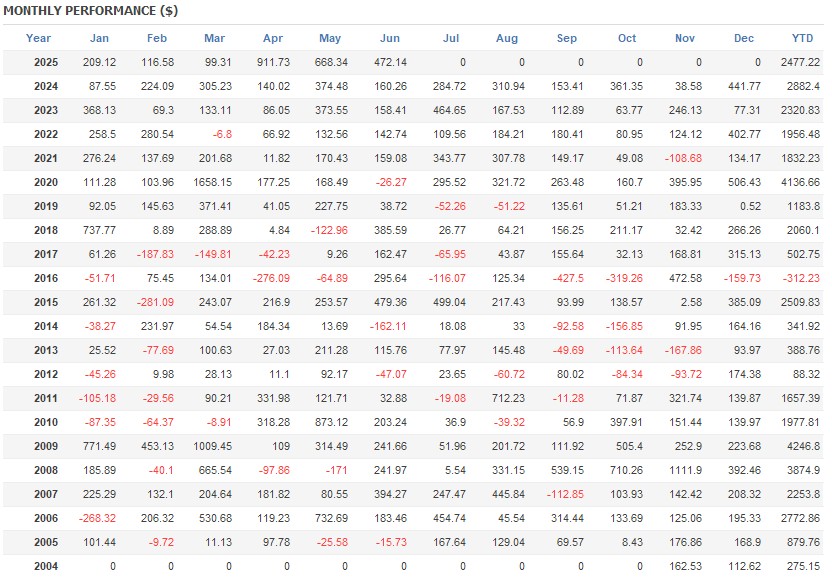Click the 2008 November value 1111.9
The image size is (832, 578).
tap(685, 470)
